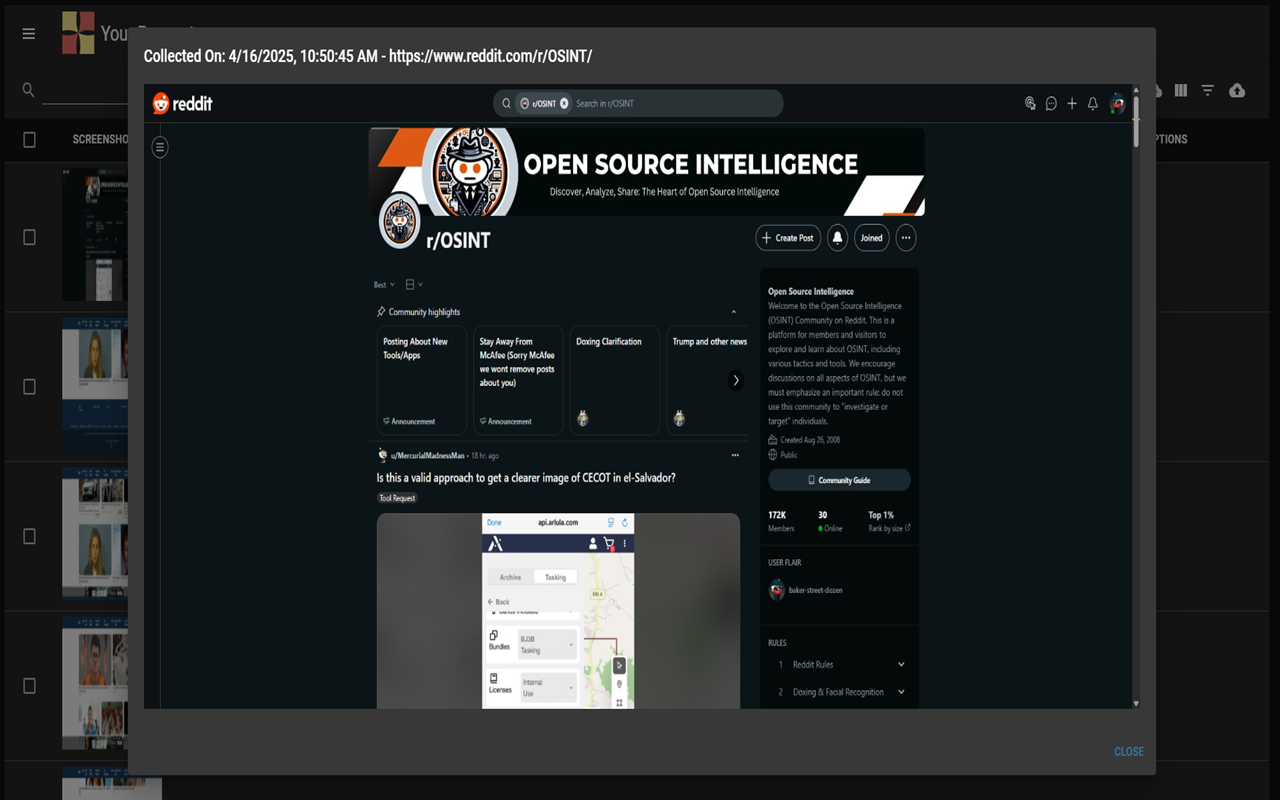Toggle the Joined button for r/OSINT

click(872, 238)
